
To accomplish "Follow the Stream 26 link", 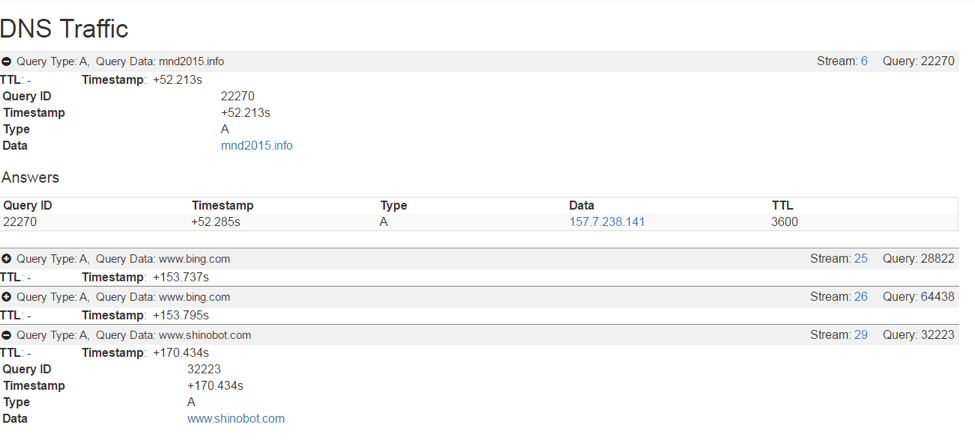I will (860, 297).
